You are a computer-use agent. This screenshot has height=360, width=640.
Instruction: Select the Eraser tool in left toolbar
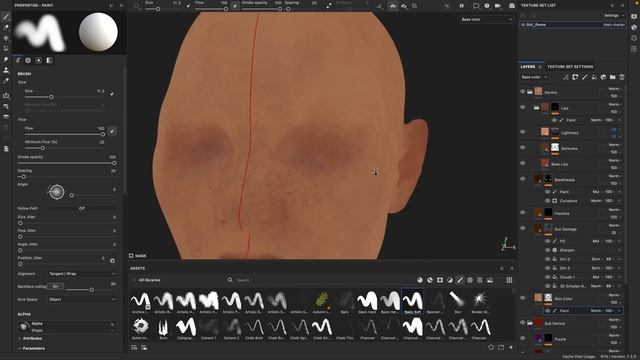[x=6, y=27]
